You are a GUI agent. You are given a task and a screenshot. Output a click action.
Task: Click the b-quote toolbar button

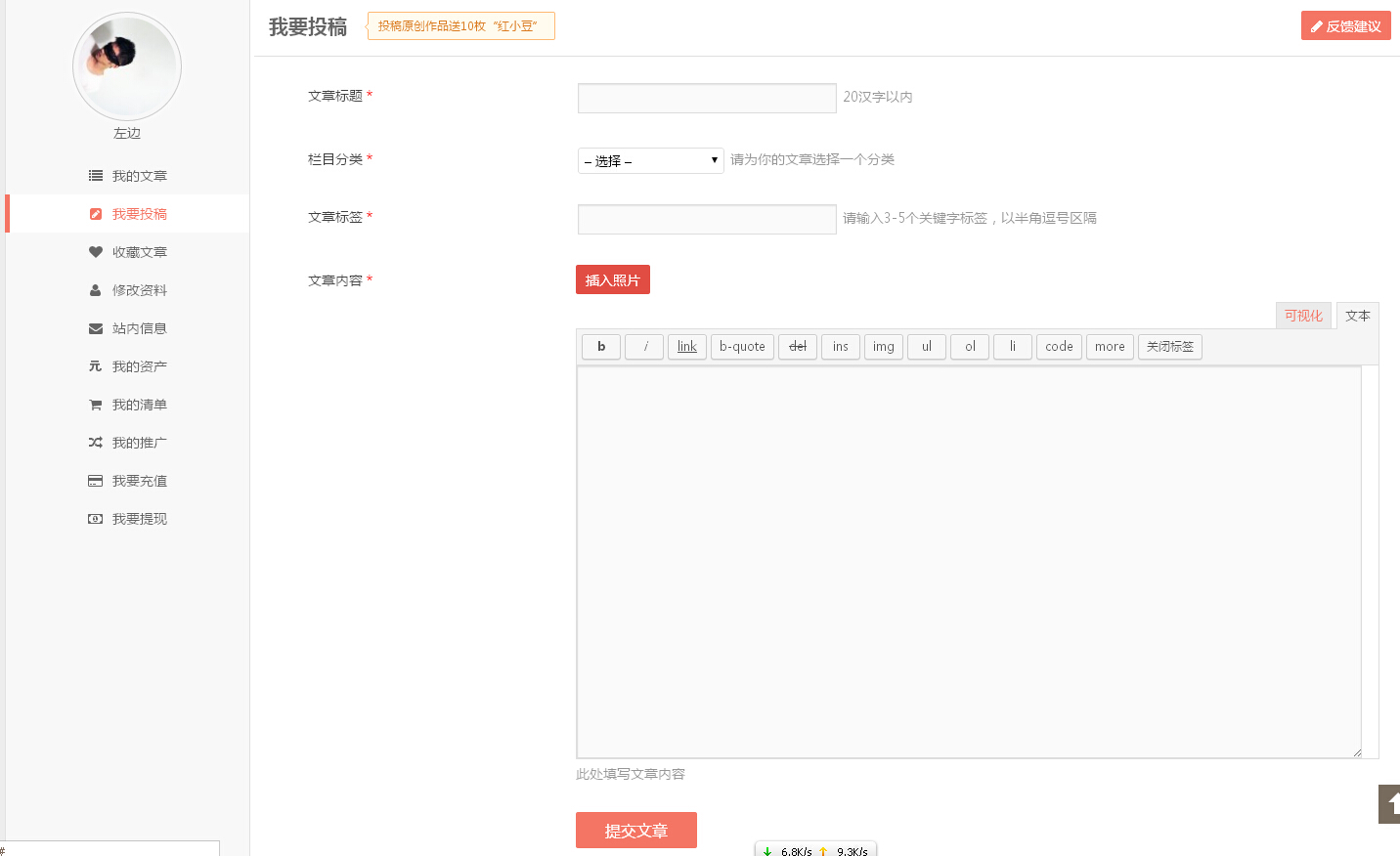point(742,347)
